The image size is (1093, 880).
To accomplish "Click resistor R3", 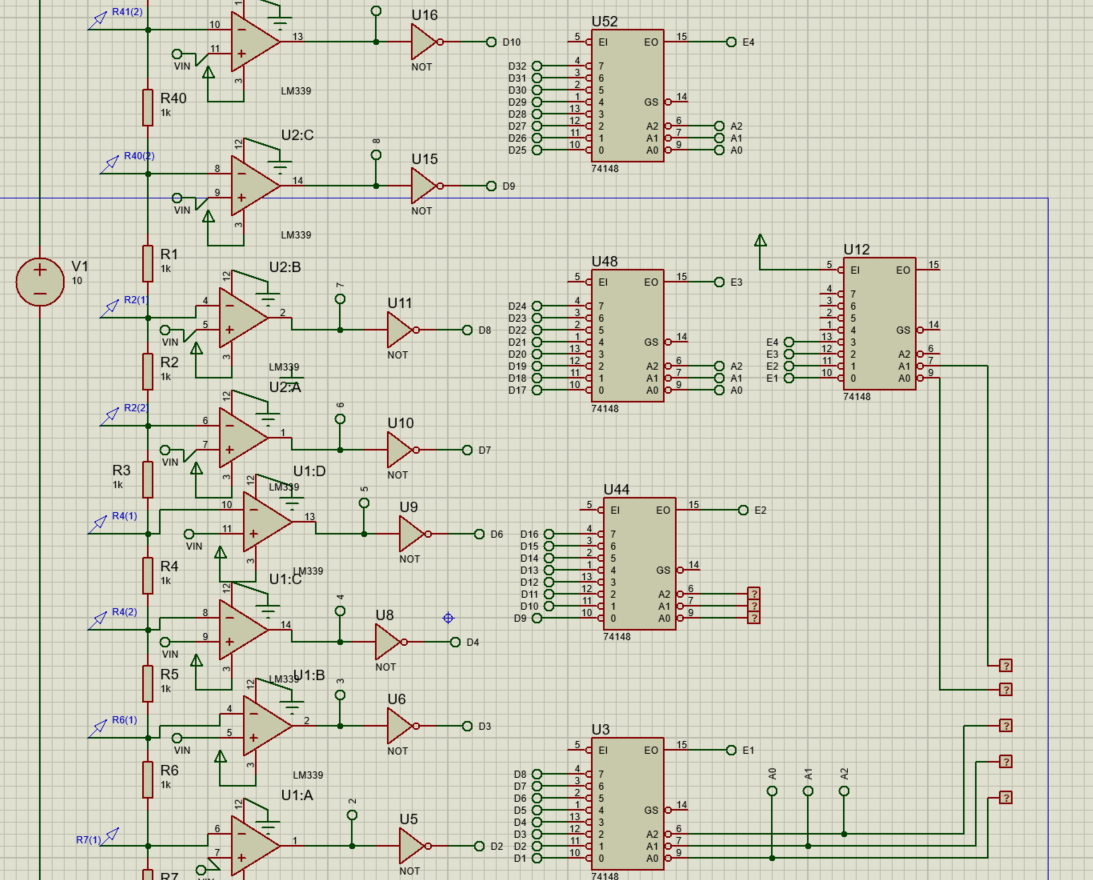I will click(x=146, y=480).
